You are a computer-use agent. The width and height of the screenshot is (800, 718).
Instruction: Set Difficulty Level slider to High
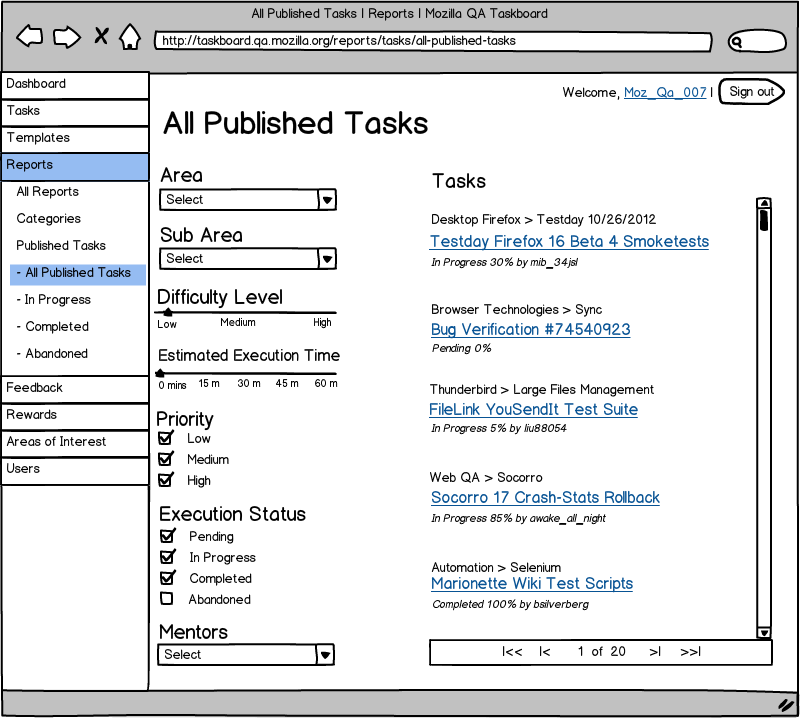click(x=322, y=312)
